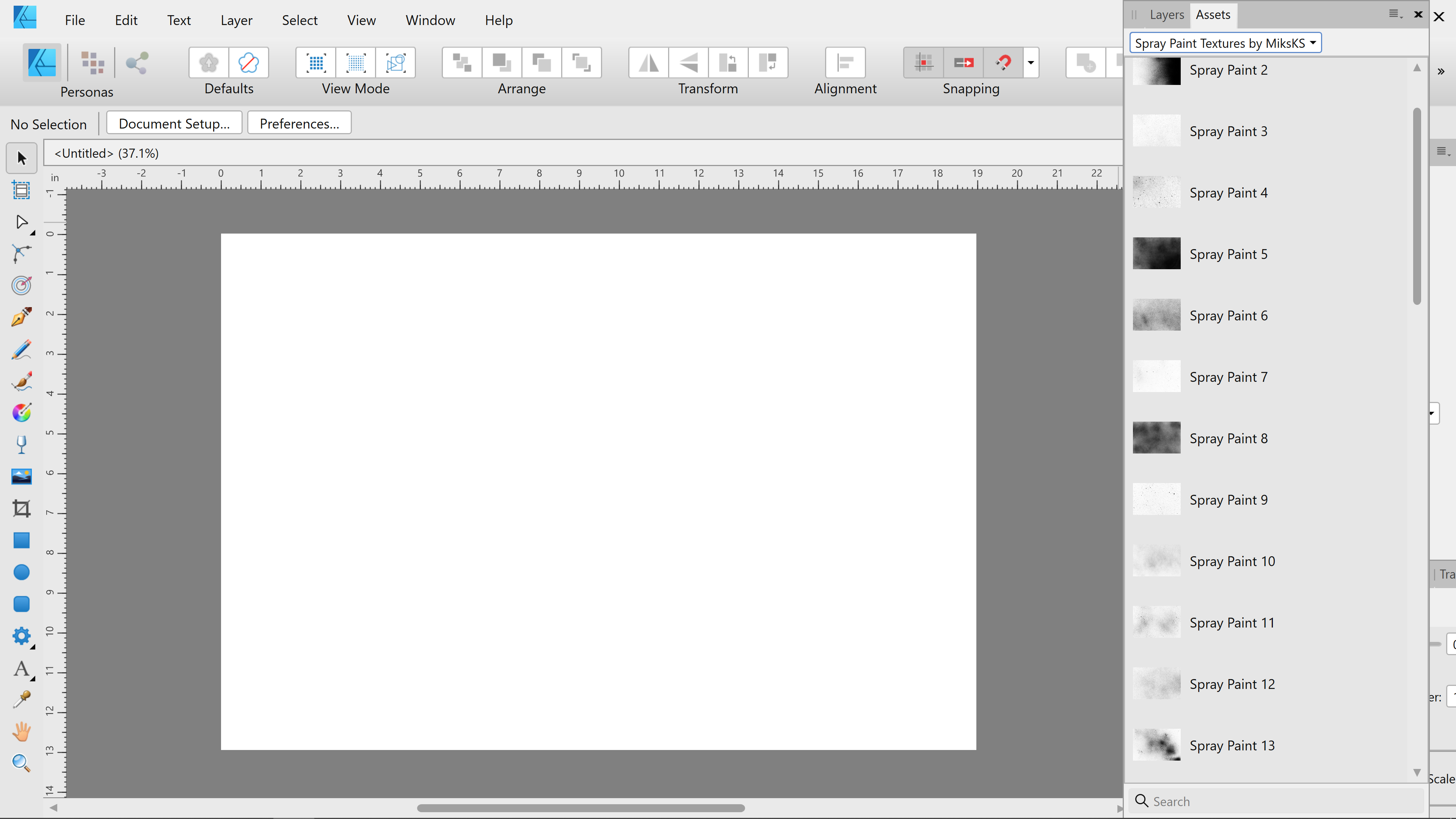Select the Vector Brush tool
The width and height of the screenshot is (1456, 819).
coord(22,381)
